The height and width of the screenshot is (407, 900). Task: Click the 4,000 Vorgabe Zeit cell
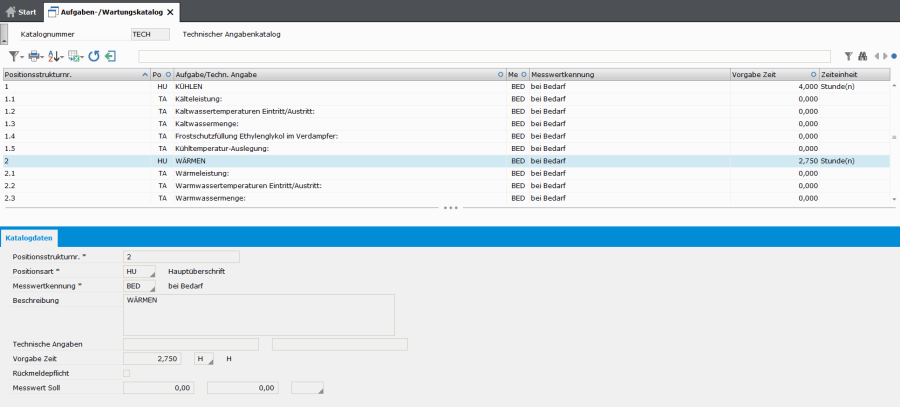coord(774,86)
